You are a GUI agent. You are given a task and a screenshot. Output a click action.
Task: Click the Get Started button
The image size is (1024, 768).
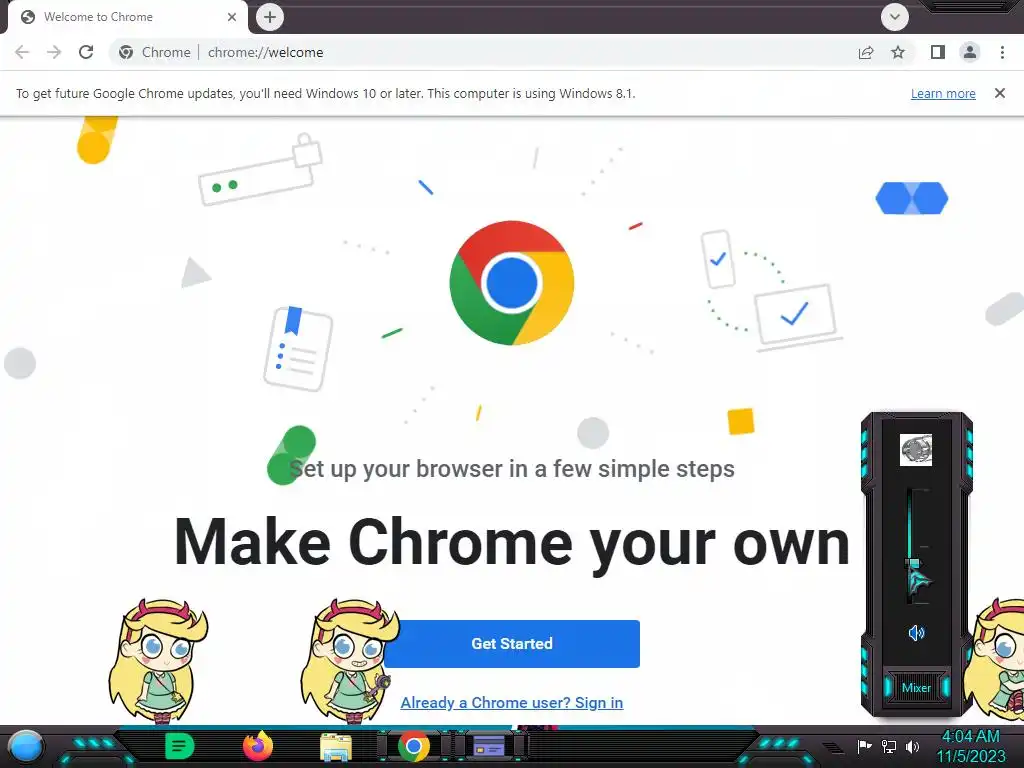click(x=512, y=644)
